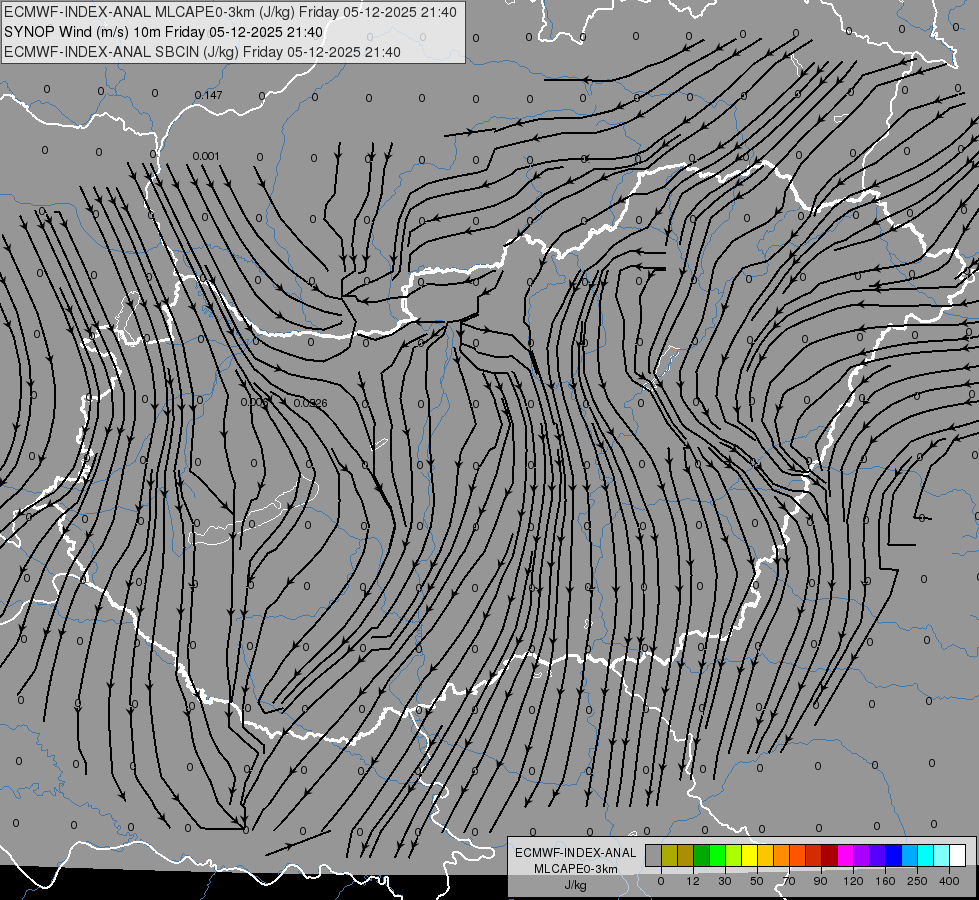This screenshot has width=979, height=900.
Task: Click the legend scale label 250
Action: point(917,881)
